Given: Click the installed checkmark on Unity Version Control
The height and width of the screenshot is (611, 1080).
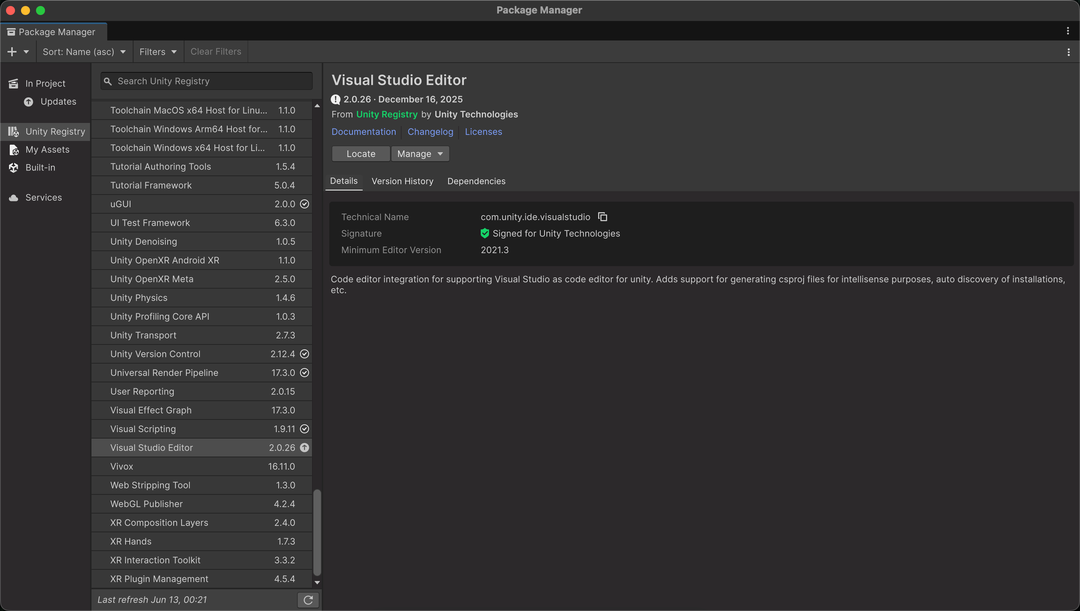Looking at the screenshot, I should click(304, 354).
